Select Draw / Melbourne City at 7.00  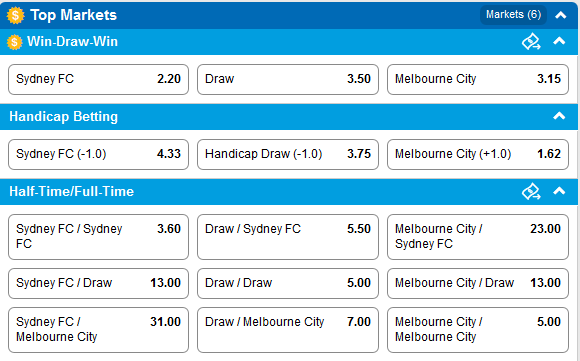[x=288, y=330]
